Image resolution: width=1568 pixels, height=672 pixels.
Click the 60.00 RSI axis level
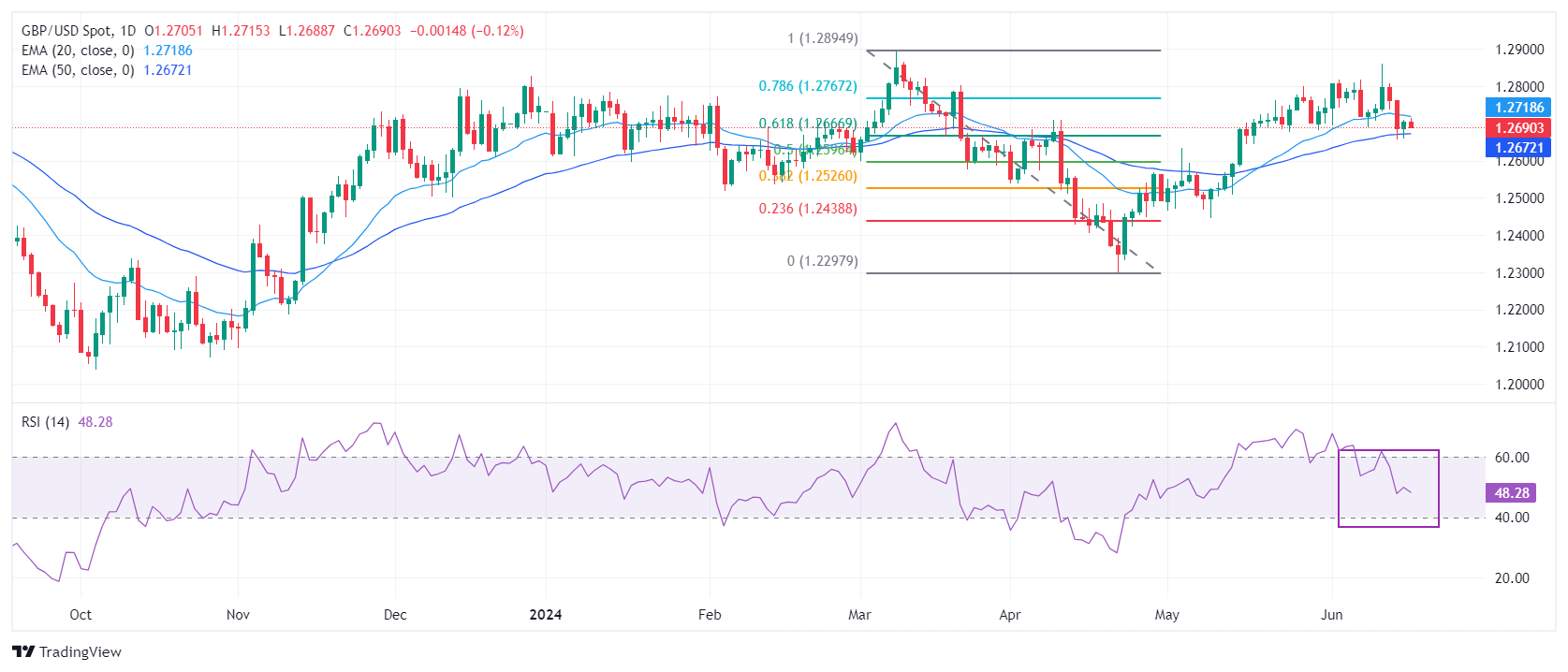pyautogui.click(x=1512, y=458)
